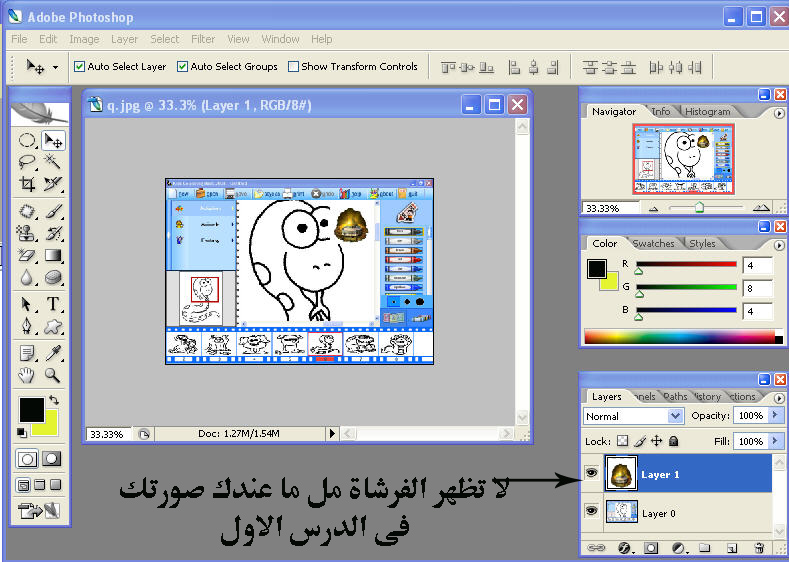
Task: Select the Custom Shape tool
Action: tap(52, 327)
